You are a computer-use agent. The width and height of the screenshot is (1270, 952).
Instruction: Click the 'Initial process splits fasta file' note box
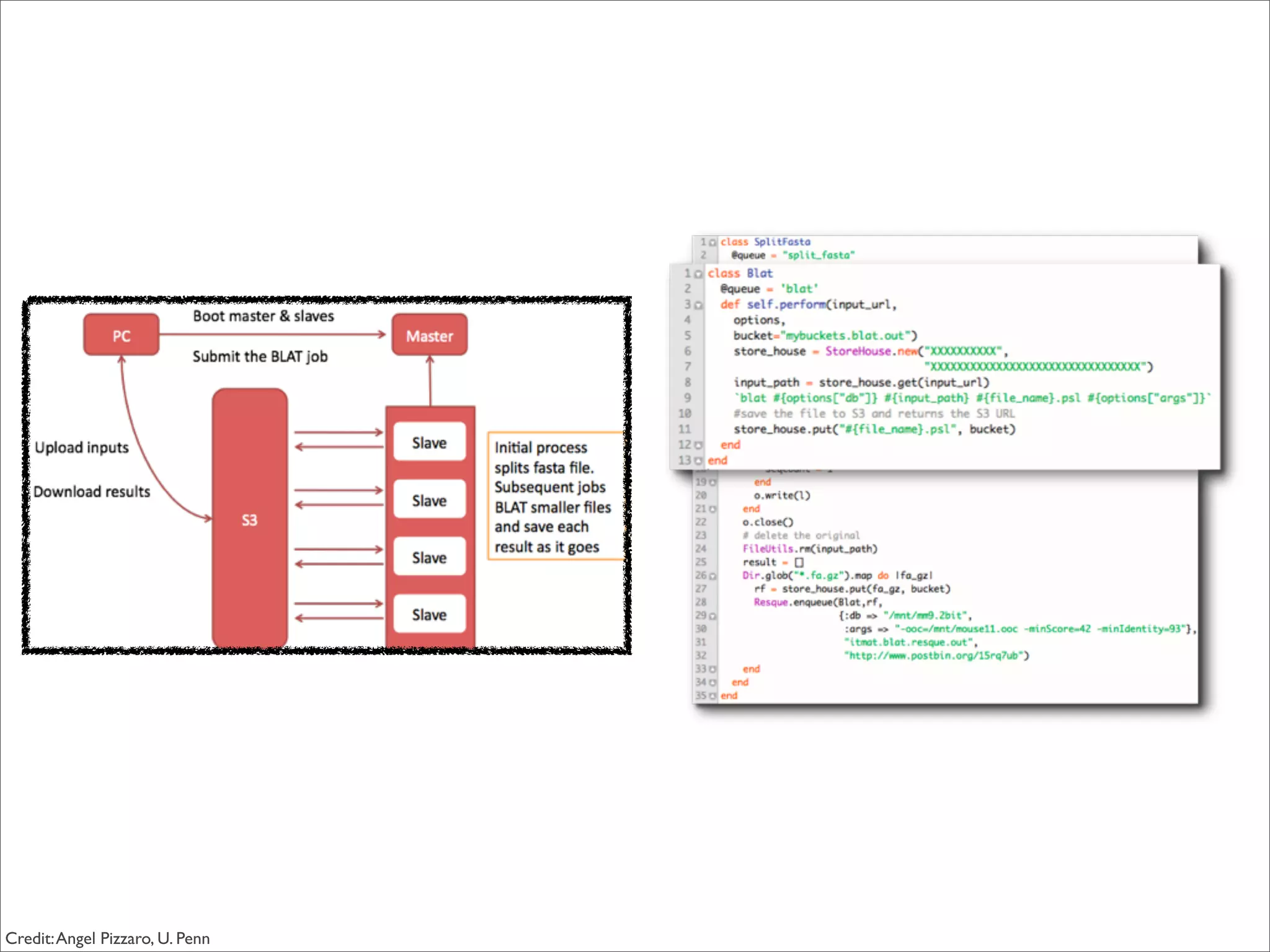tap(554, 496)
